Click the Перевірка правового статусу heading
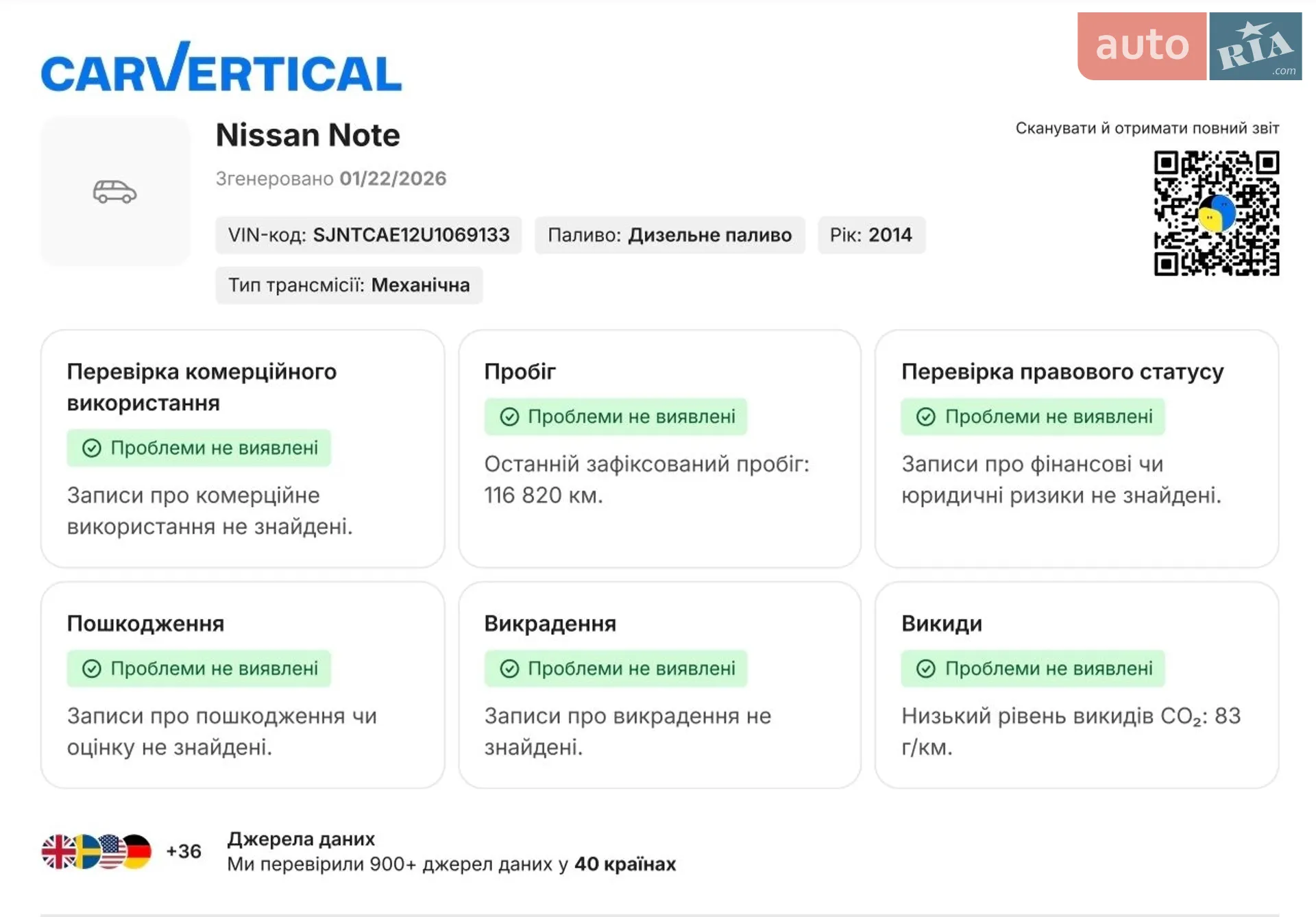The image size is (1316, 917). coord(1062,371)
